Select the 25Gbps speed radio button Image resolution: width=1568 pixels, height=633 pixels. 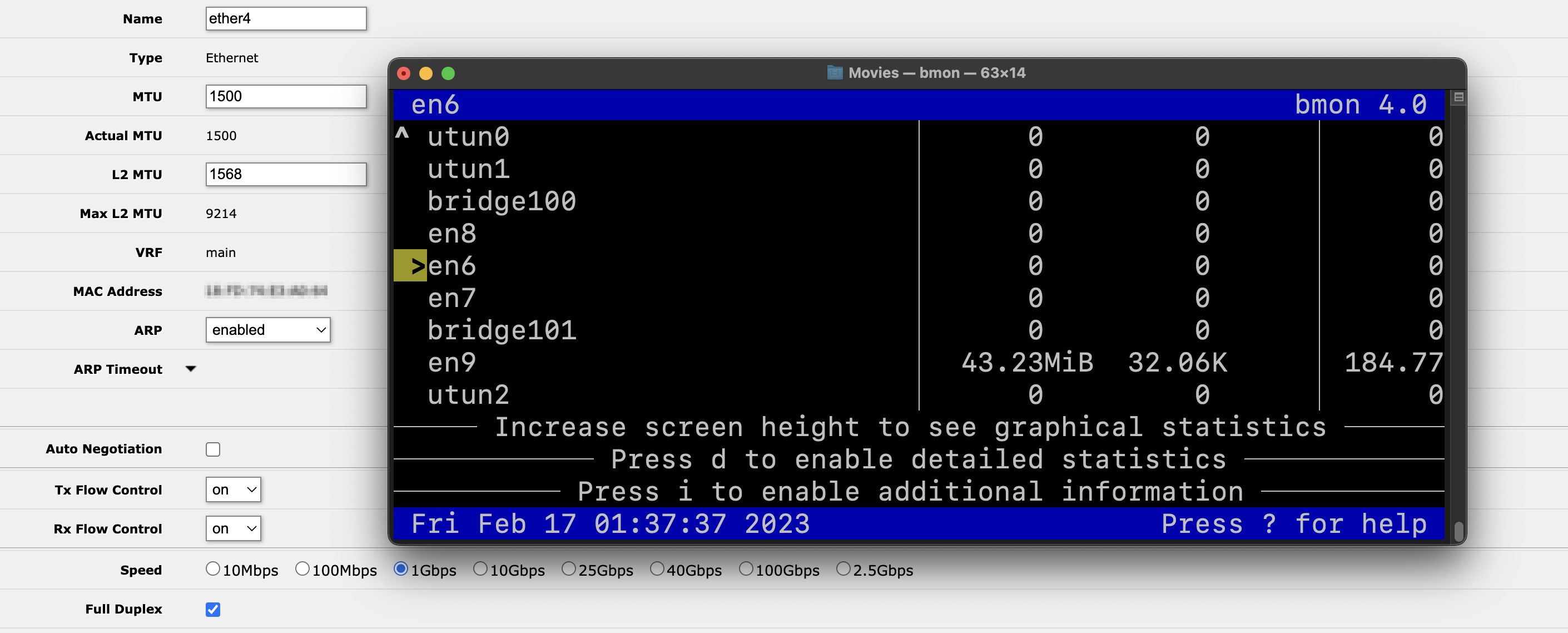pos(568,568)
